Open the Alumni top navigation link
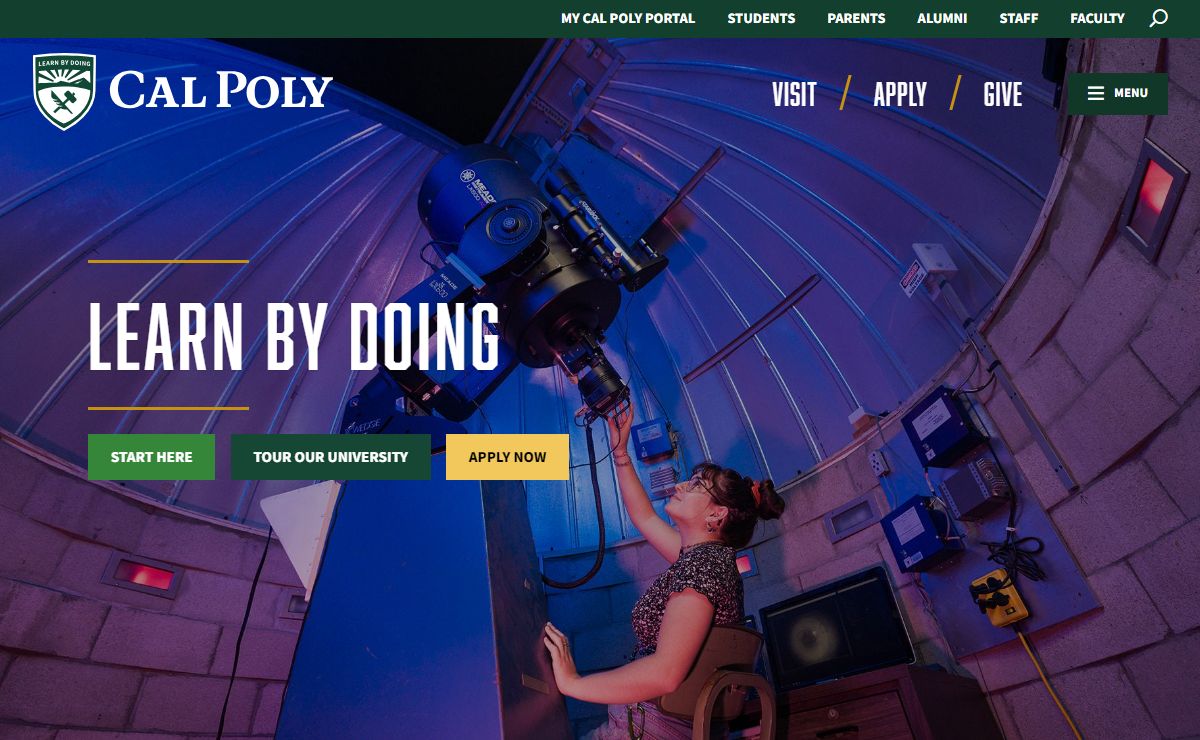Screen dimensions: 1200x740 tap(942, 18)
